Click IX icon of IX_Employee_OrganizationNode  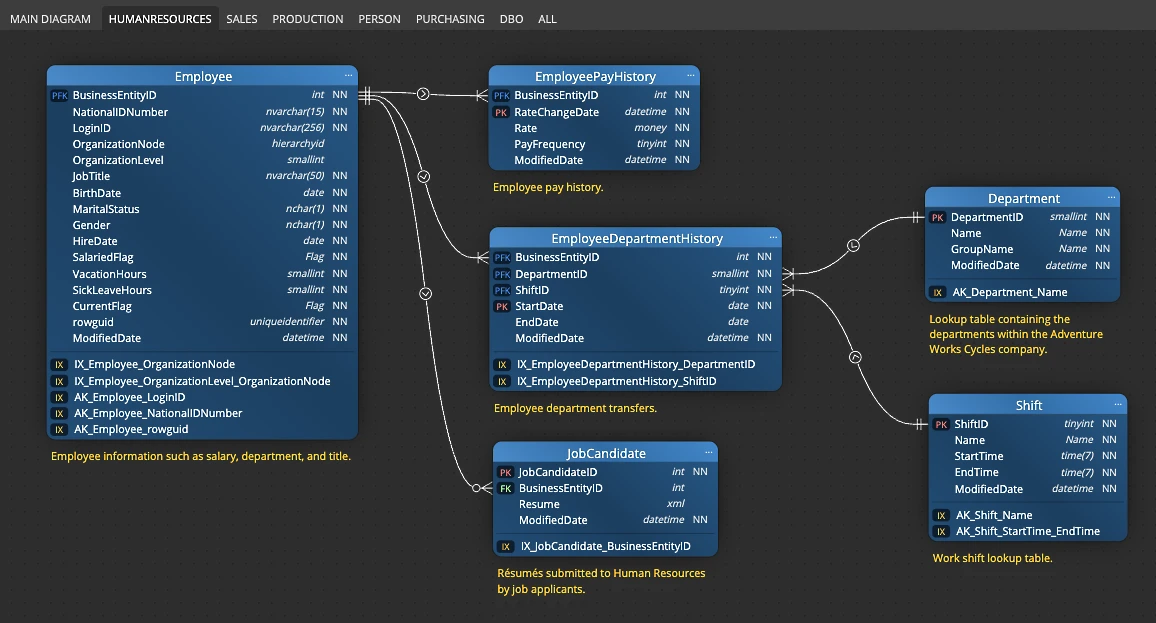(60, 365)
